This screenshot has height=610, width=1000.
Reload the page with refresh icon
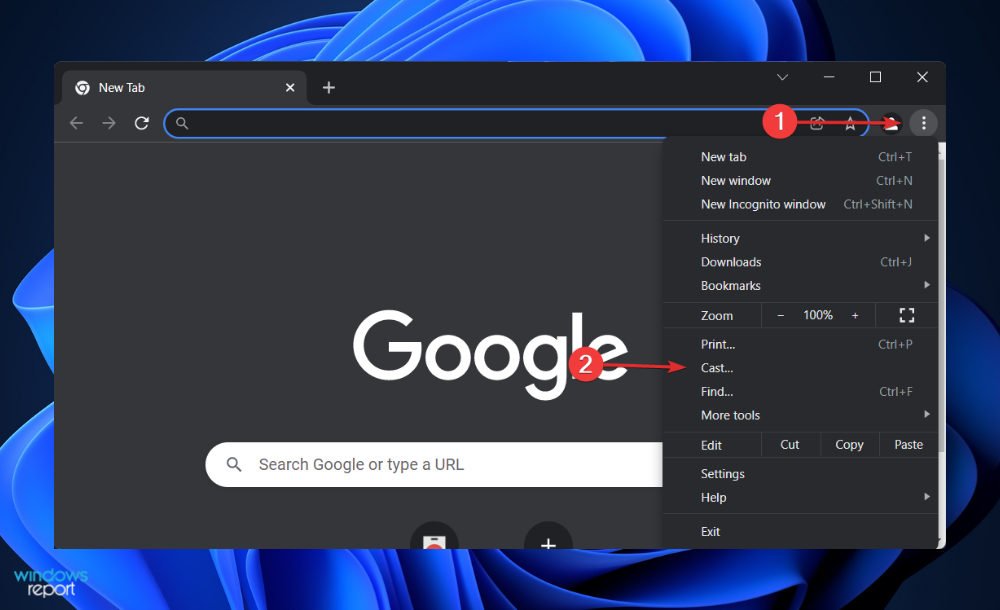point(142,123)
